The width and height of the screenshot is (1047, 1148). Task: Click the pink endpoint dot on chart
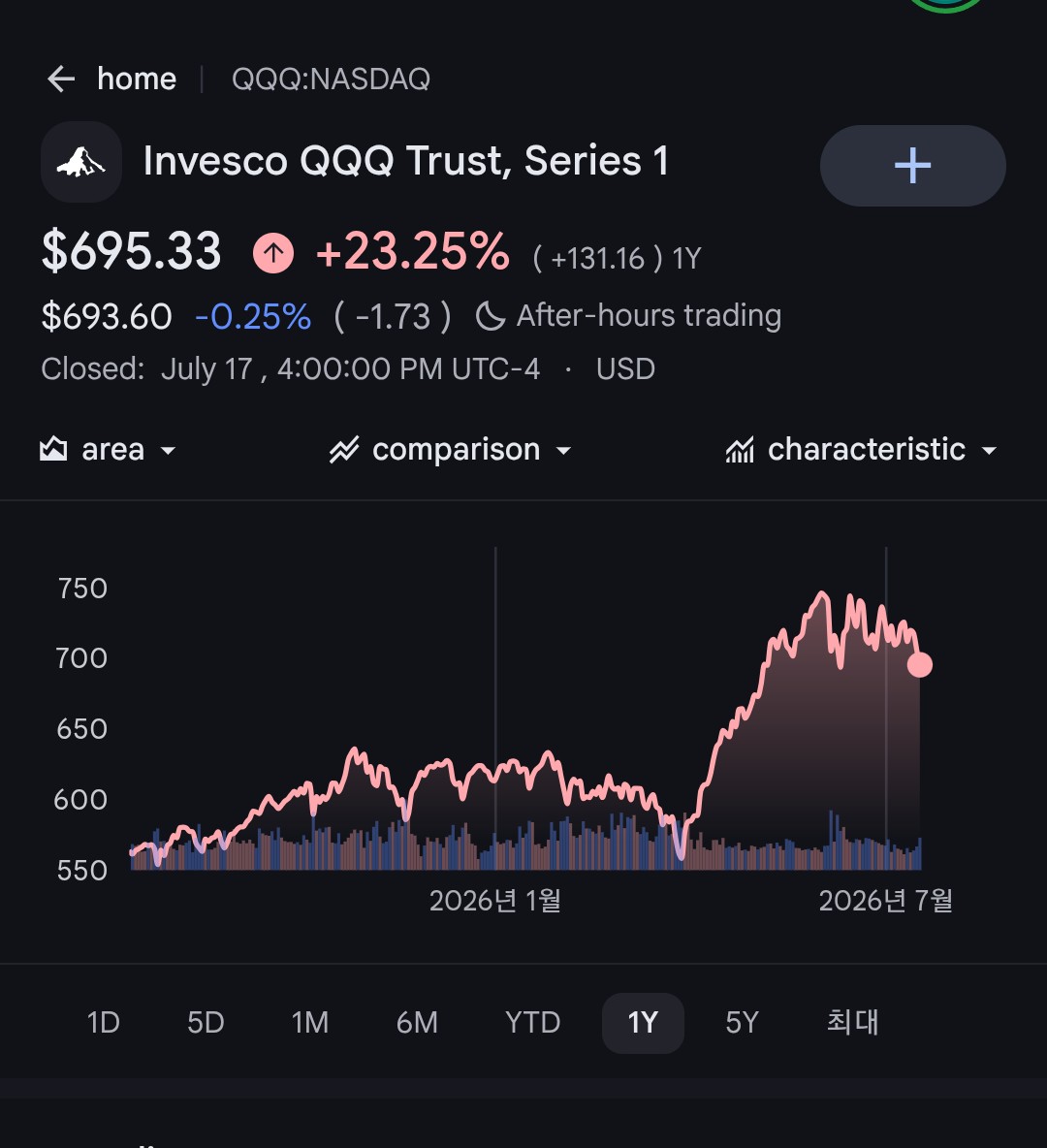pyautogui.click(x=920, y=665)
